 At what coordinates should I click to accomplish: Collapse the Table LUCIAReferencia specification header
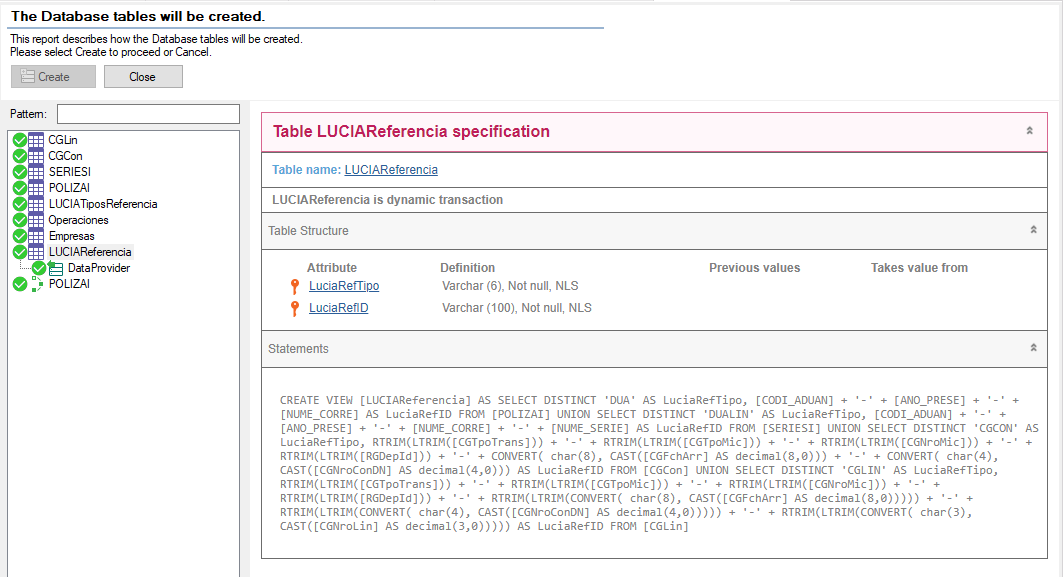pyautogui.click(x=1029, y=131)
